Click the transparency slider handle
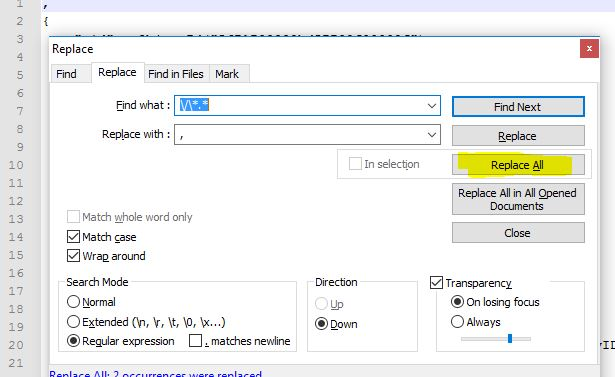The width and height of the screenshot is (615, 377). point(510,338)
